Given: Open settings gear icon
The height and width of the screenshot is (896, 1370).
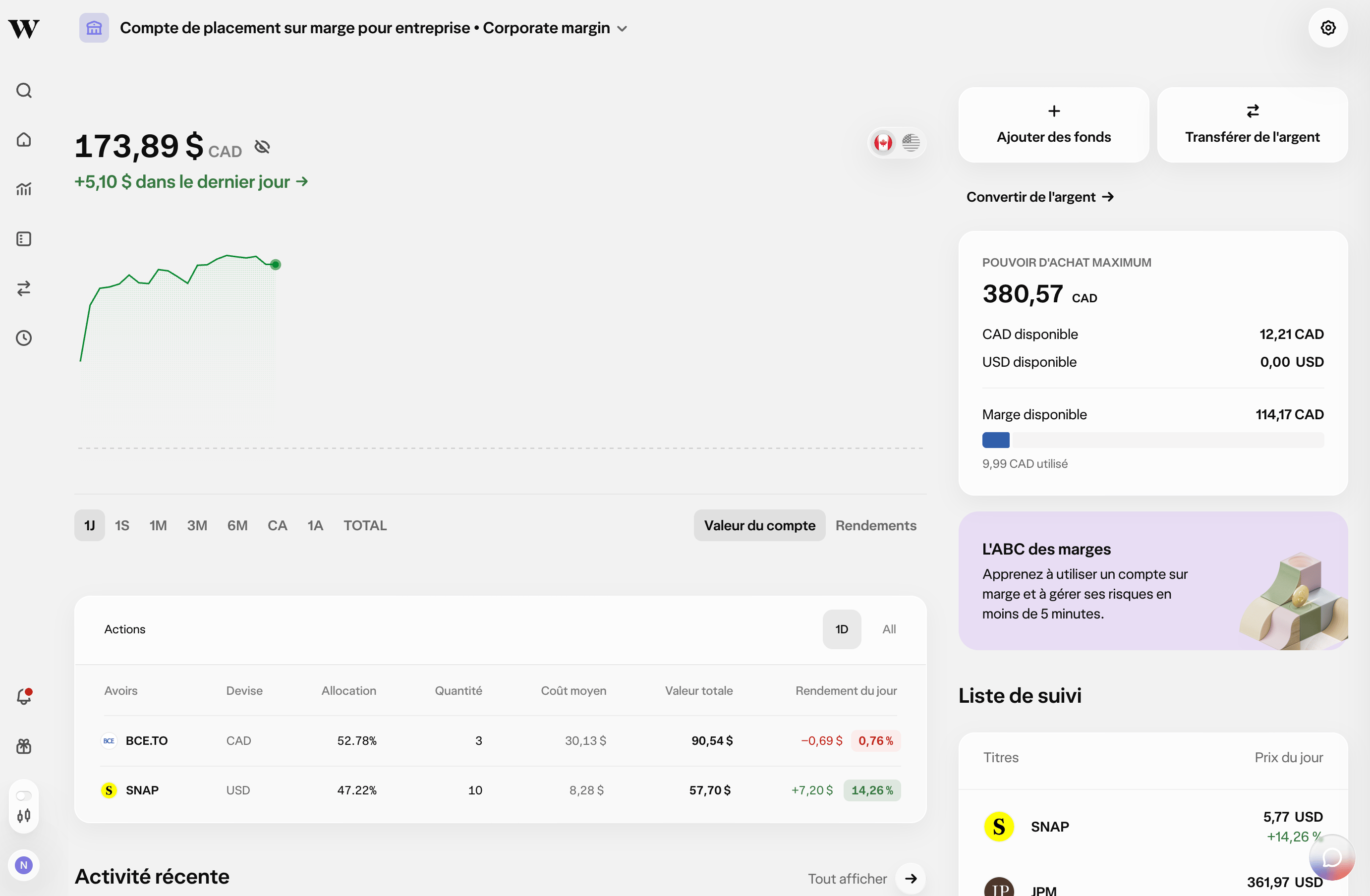Looking at the screenshot, I should click(1327, 28).
